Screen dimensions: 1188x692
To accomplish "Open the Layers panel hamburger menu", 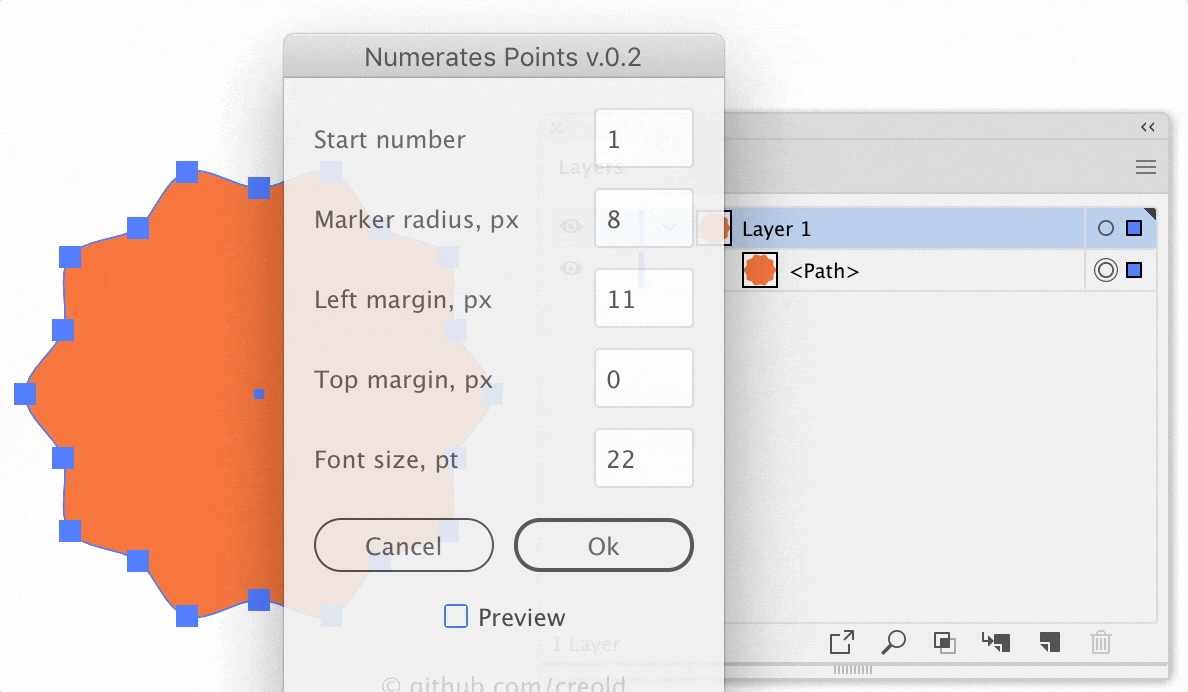I will pyautogui.click(x=1146, y=167).
